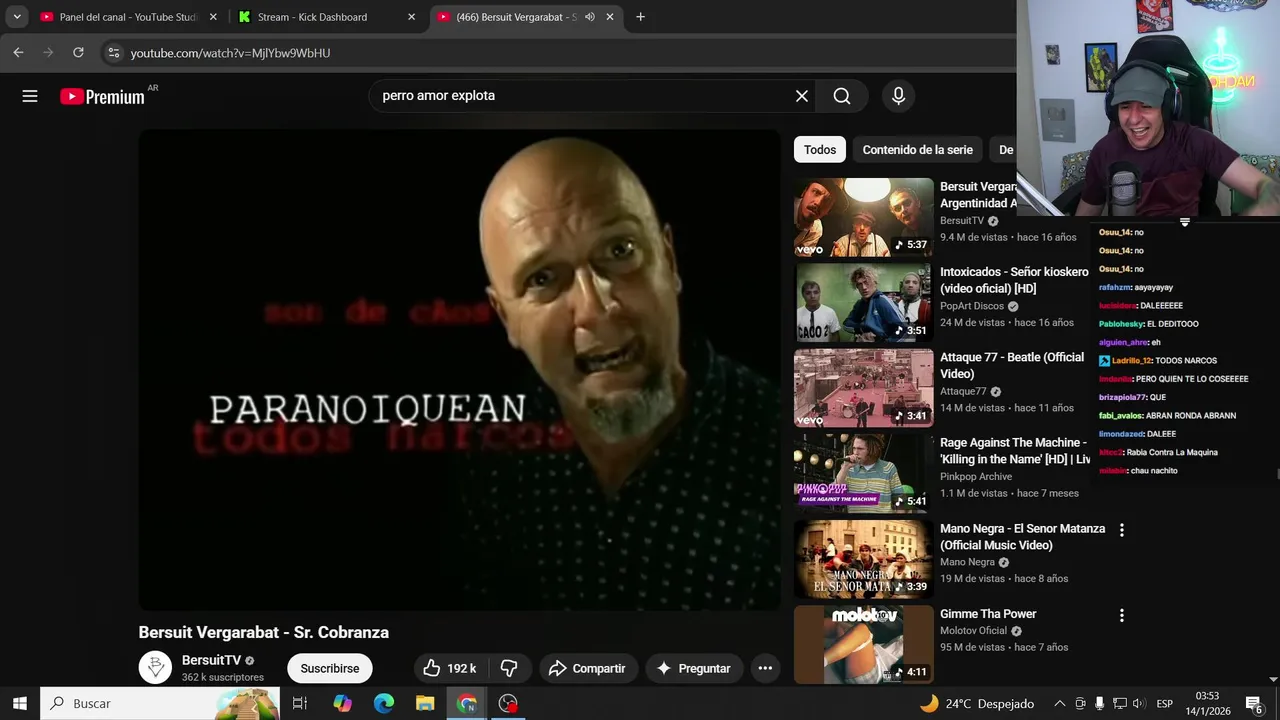The height and width of the screenshot is (720, 1280).
Task: Show hidden system tray icons chevron
Action: pyautogui.click(x=1060, y=703)
